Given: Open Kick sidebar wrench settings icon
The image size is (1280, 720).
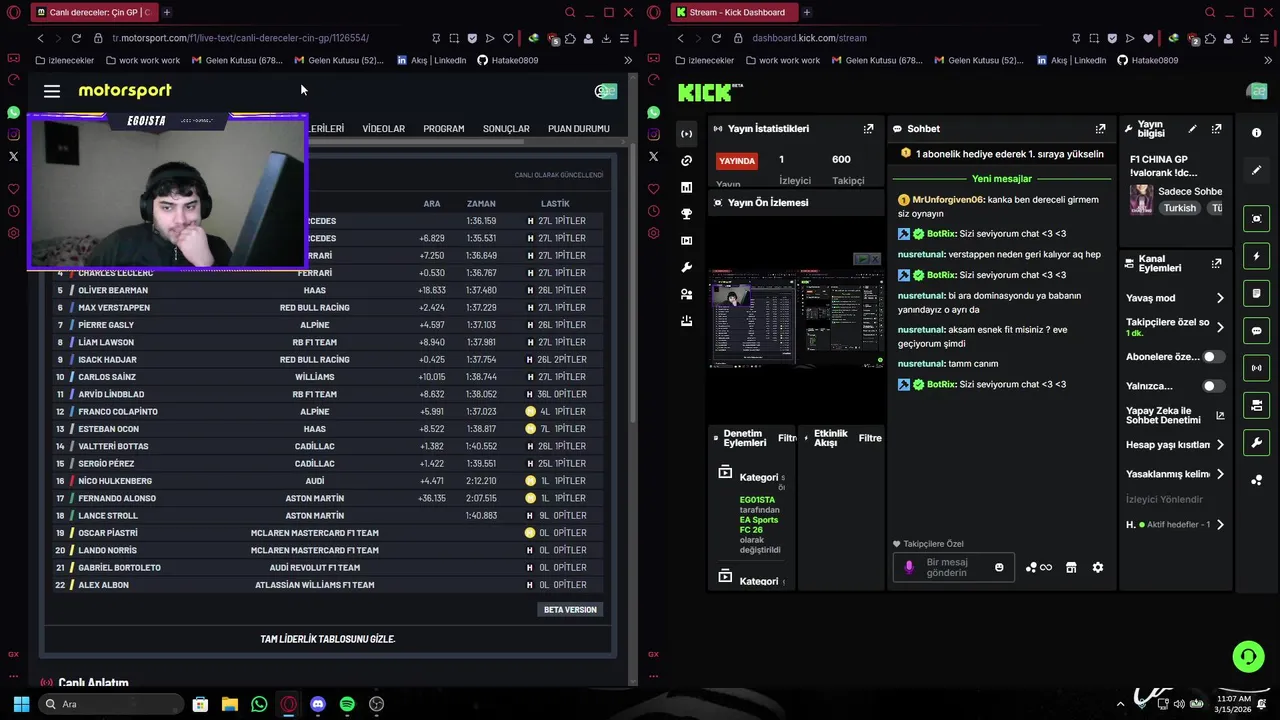Looking at the screenshot, I should click(x=686, y=267).
